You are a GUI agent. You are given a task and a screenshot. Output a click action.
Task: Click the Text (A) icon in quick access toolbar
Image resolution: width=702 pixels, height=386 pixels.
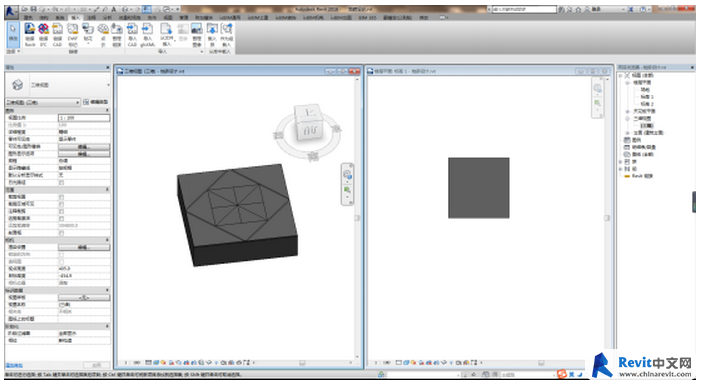(x=114, y=9)
